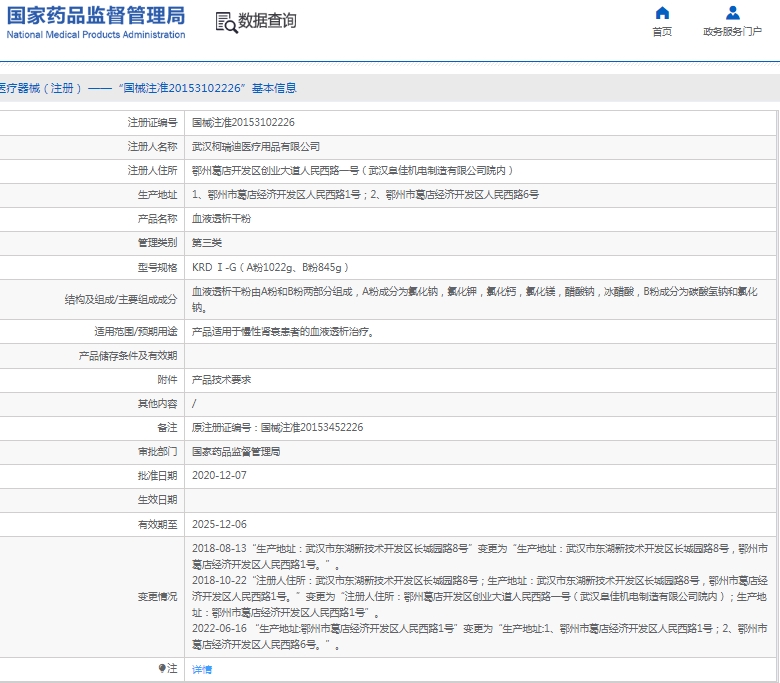Select remark 原注册证编号：国械注准20153452226

tap(278, 427)
